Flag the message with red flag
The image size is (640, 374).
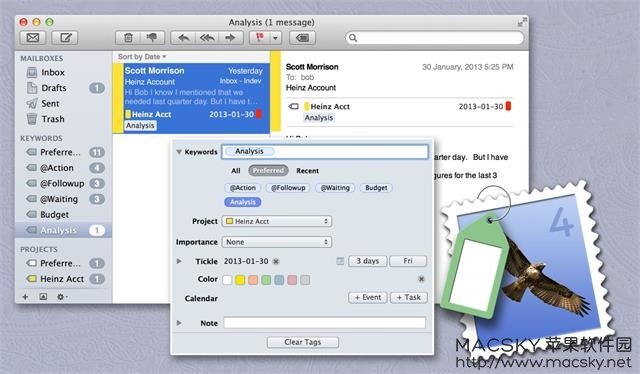coord(260,38)
